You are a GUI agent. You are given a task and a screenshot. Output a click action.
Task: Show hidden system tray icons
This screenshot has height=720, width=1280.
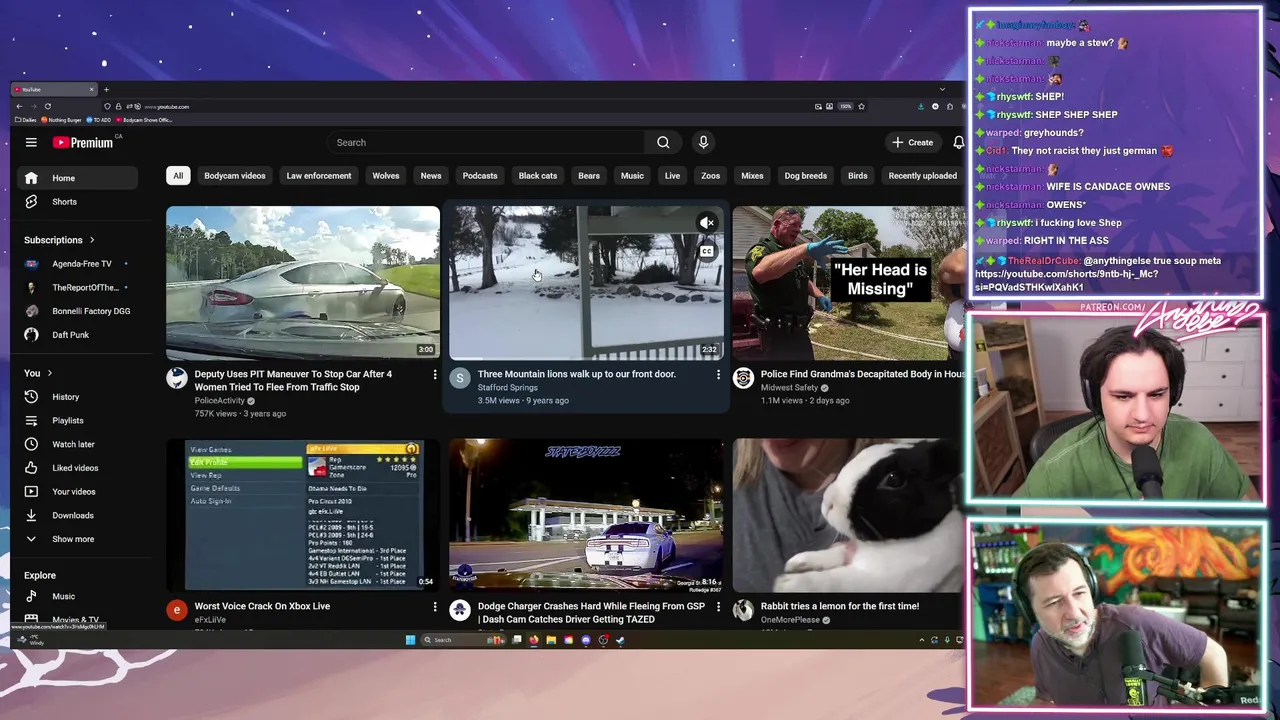[921, 640]
